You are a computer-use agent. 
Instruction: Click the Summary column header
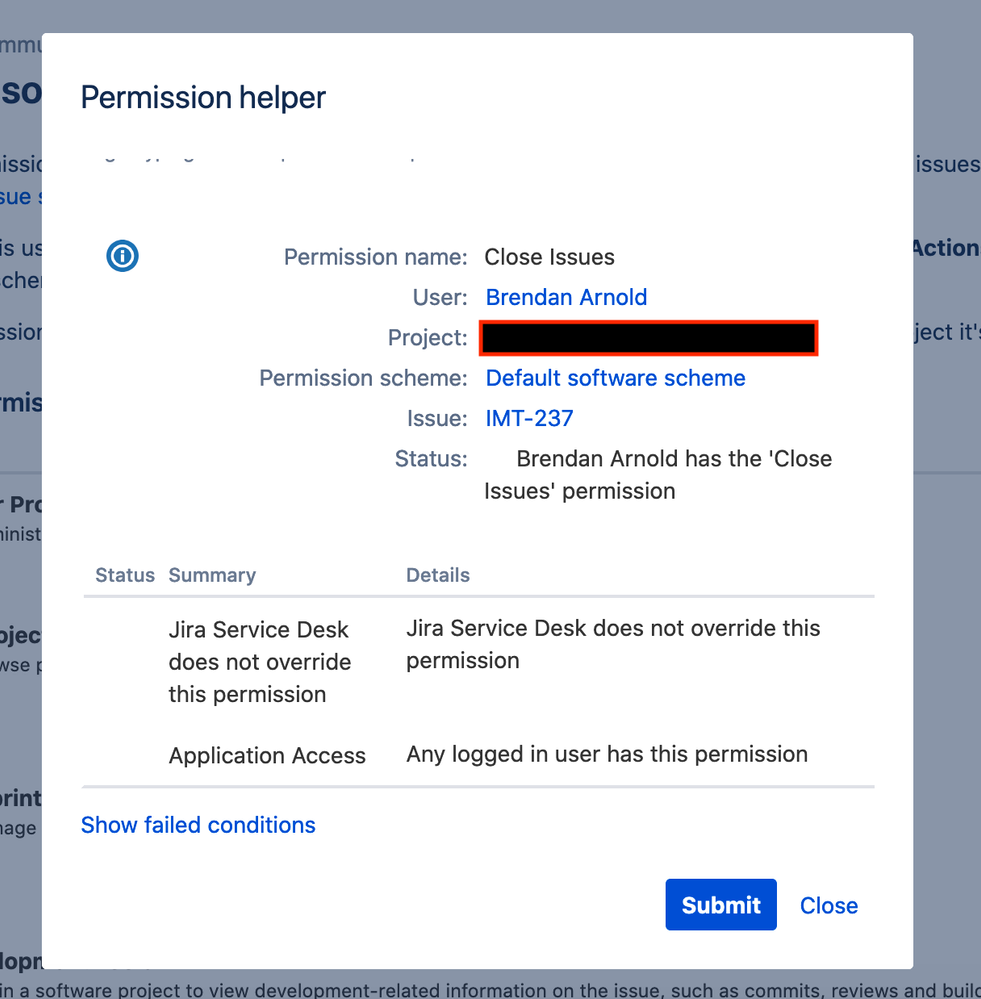click(x=212, y=575)
